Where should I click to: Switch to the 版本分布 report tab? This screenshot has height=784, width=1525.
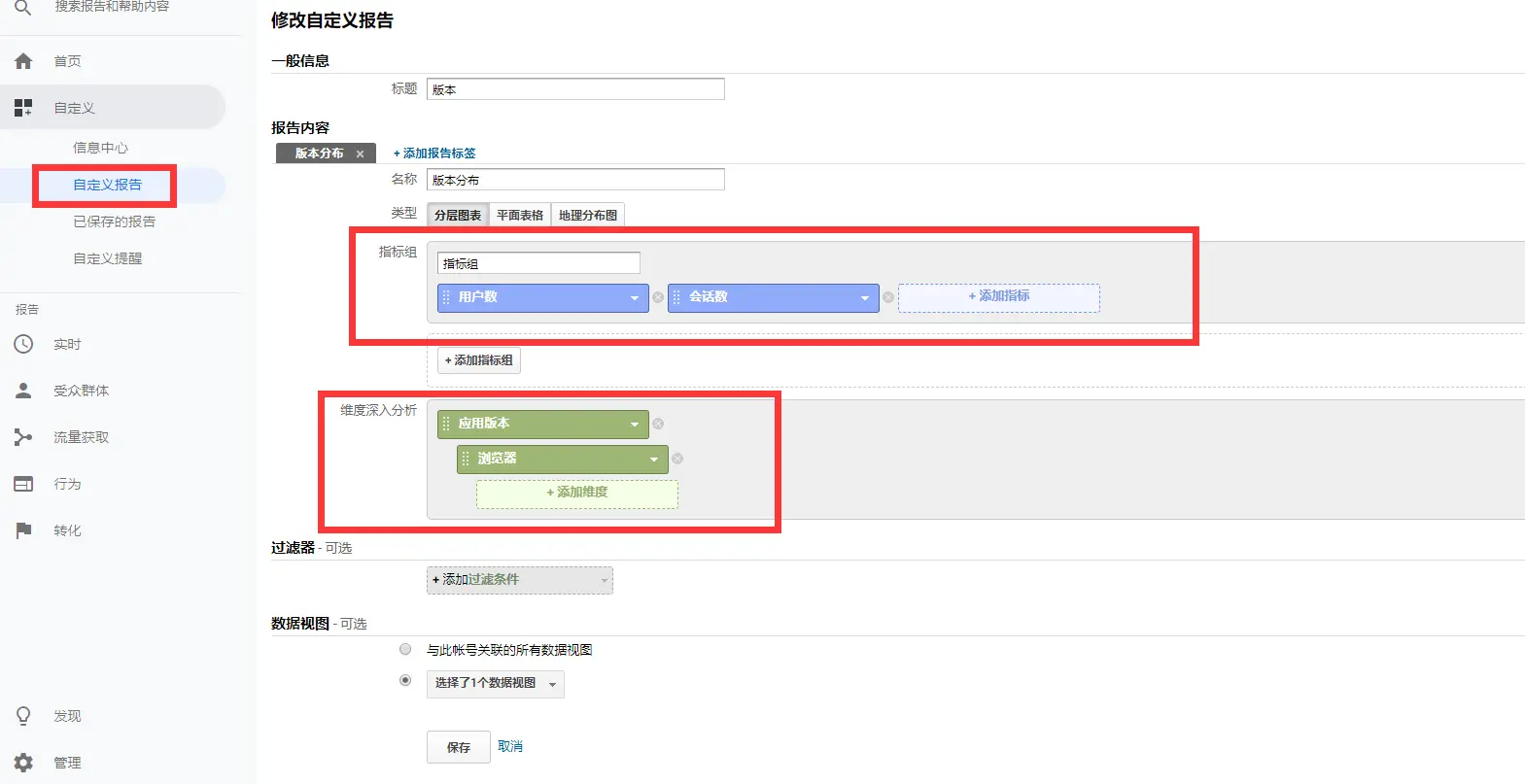click(x=319, y=153)
